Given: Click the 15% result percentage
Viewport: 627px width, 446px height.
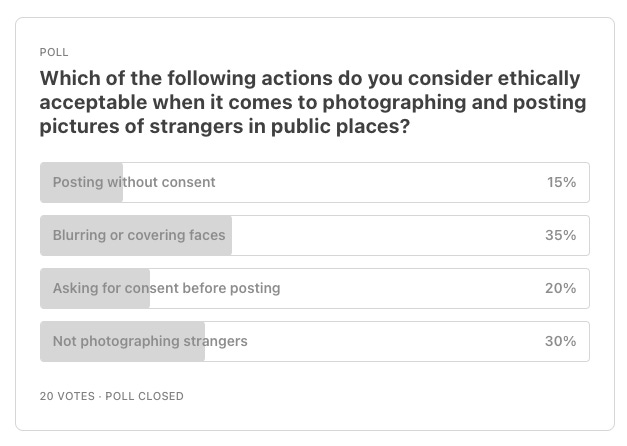Looking at the screenshot, I should click(561, 182).
